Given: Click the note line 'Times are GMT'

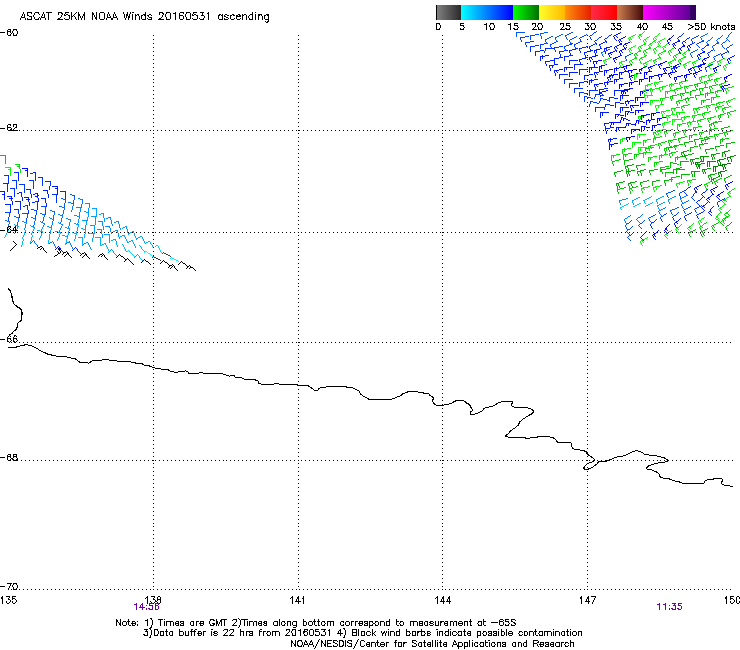Looking at the screenshot, I should coord(192,623).
